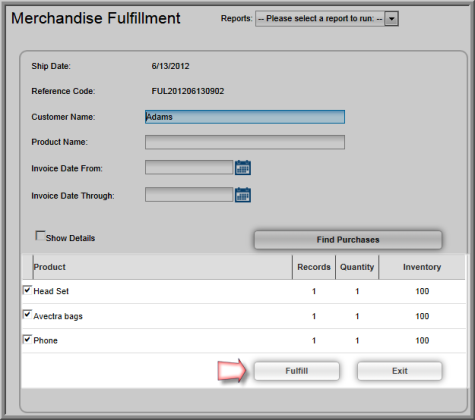475x420 pixels.
Task: Focus the Customer Name field
Action: [245, 117]
